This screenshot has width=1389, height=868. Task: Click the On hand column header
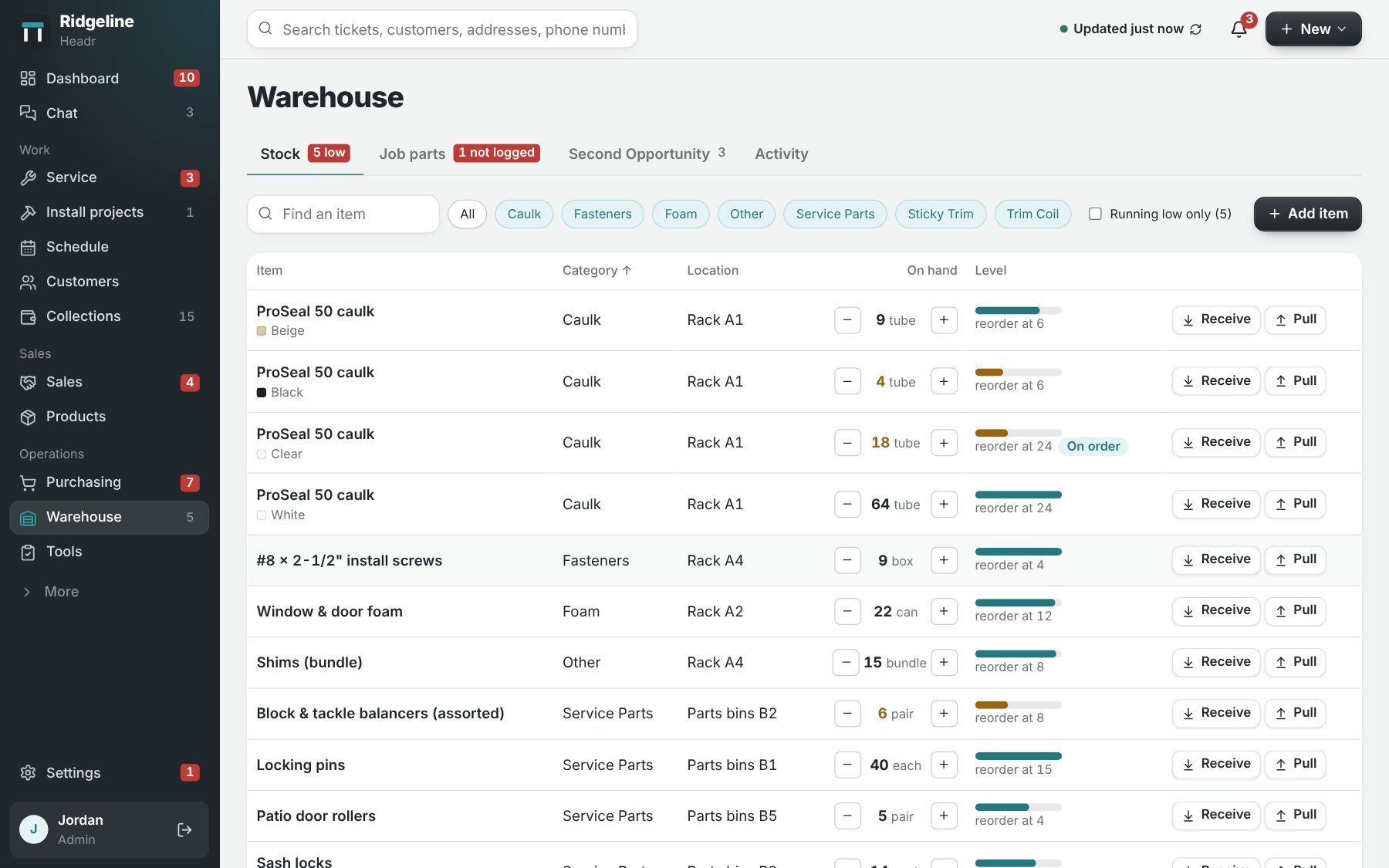(x=931, y=270)
